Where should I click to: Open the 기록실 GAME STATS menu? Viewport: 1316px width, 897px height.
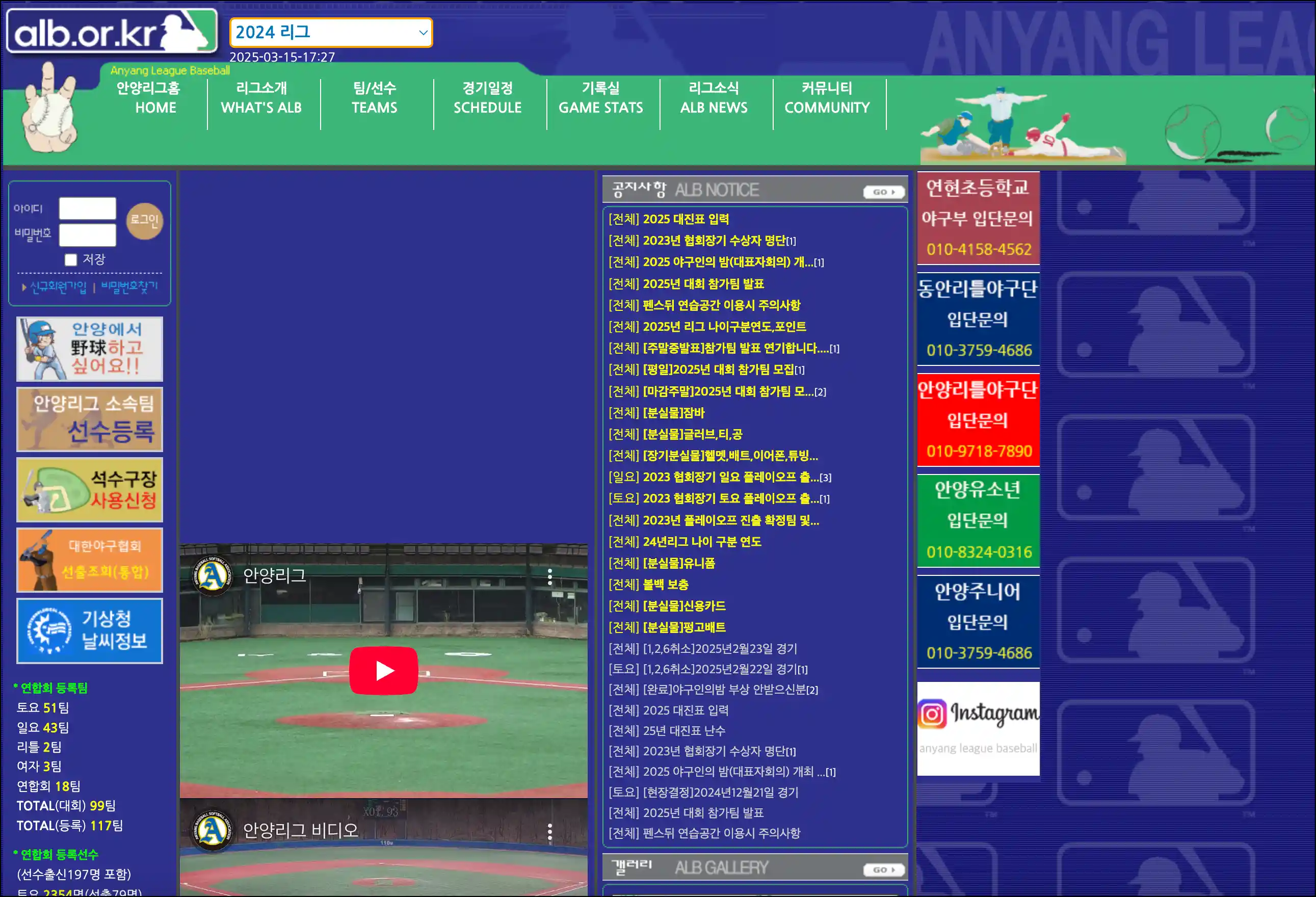coord(600,97)
